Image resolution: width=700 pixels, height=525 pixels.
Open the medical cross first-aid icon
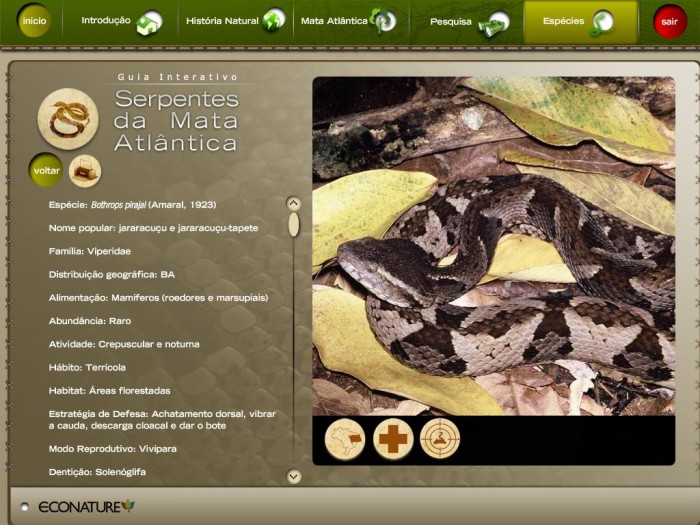coord(393,439)
